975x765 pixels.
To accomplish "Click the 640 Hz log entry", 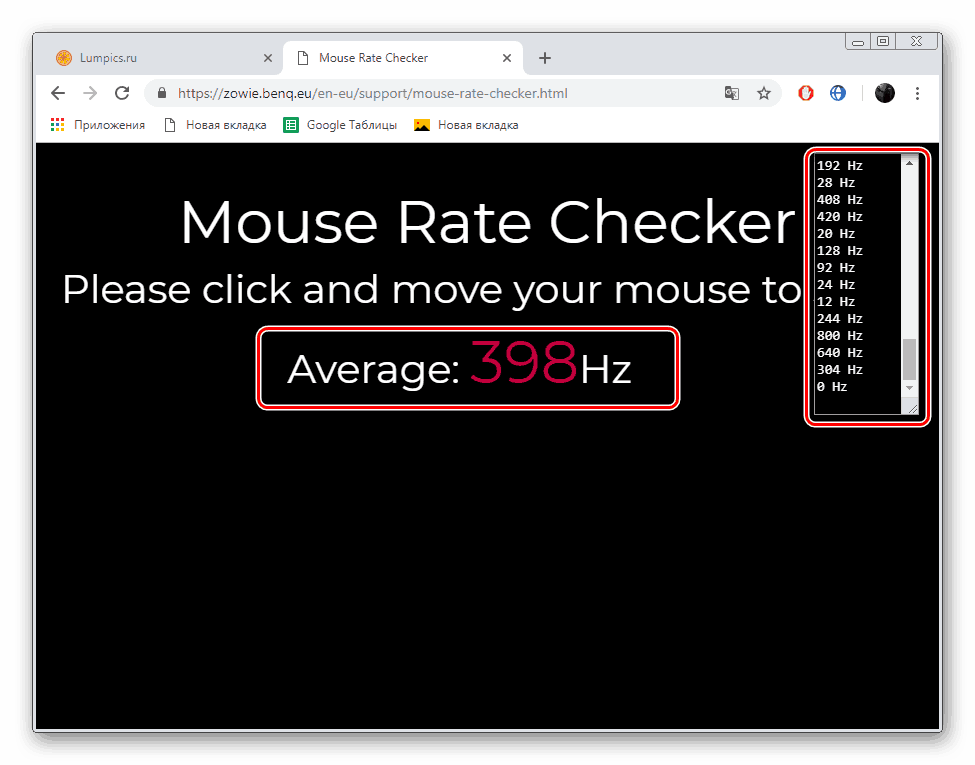I will tap(839, 353).
